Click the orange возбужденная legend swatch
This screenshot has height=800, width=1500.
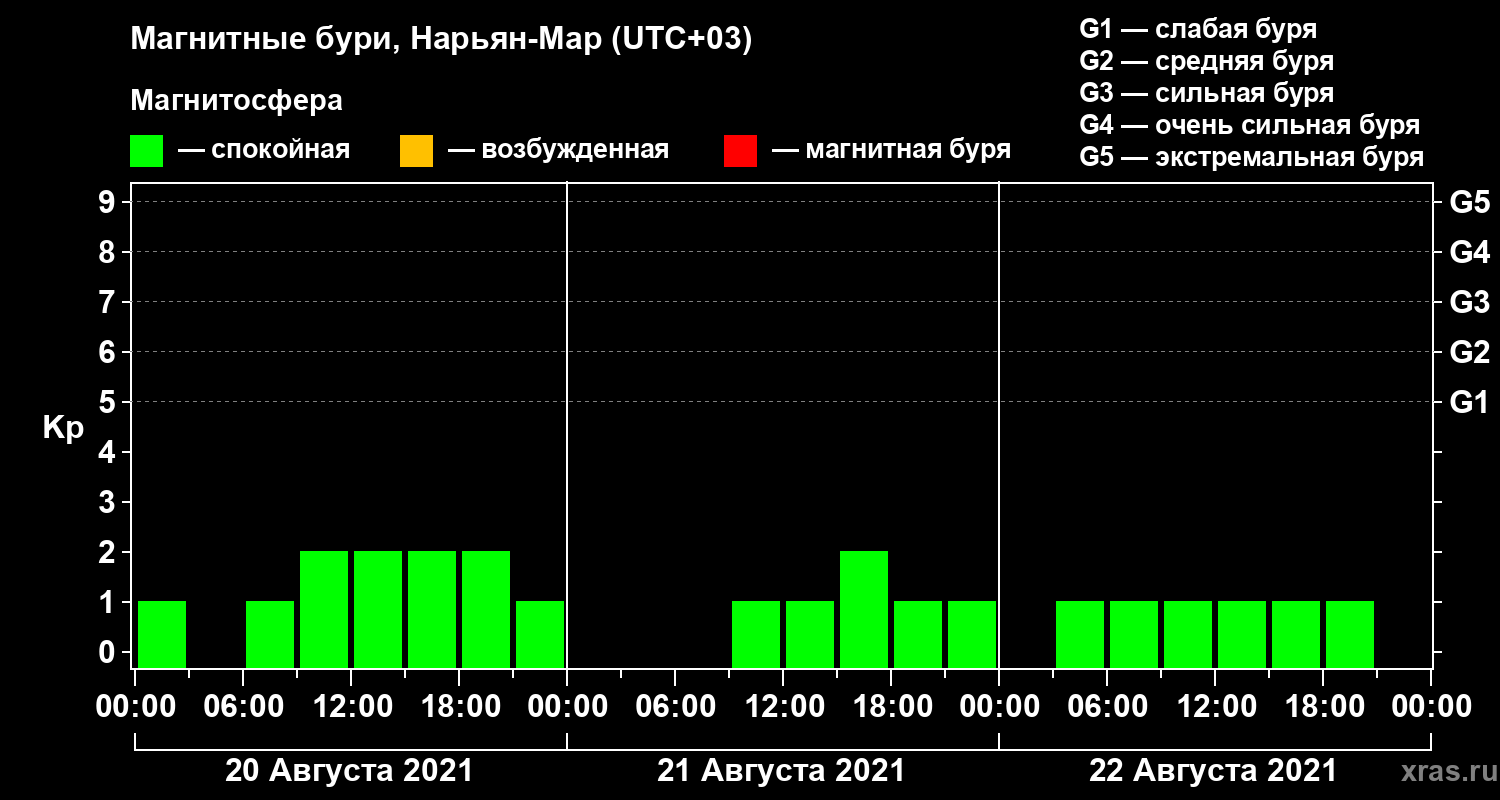click(x=416, y=151)
